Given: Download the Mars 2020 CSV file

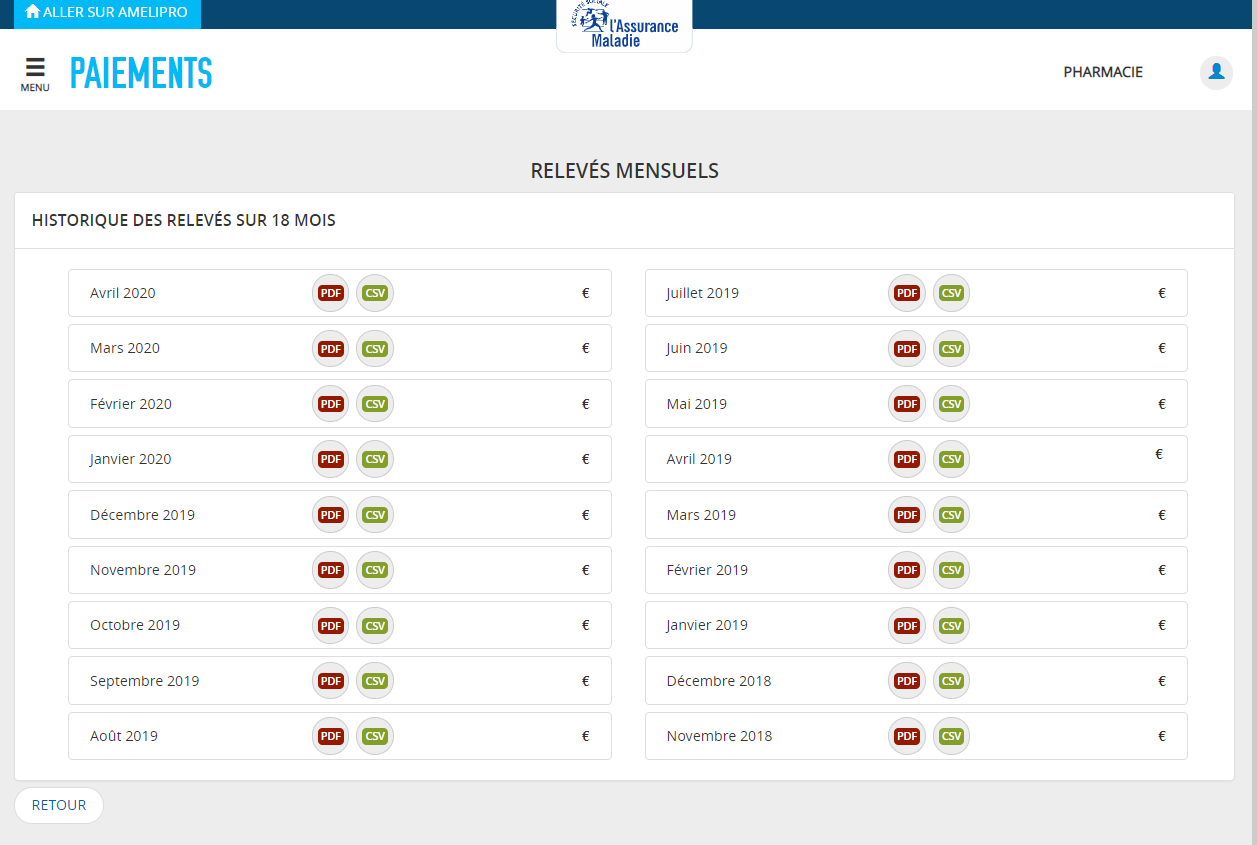Looking at the screenshot, I should pyautogui.click(x=375, y=349).
